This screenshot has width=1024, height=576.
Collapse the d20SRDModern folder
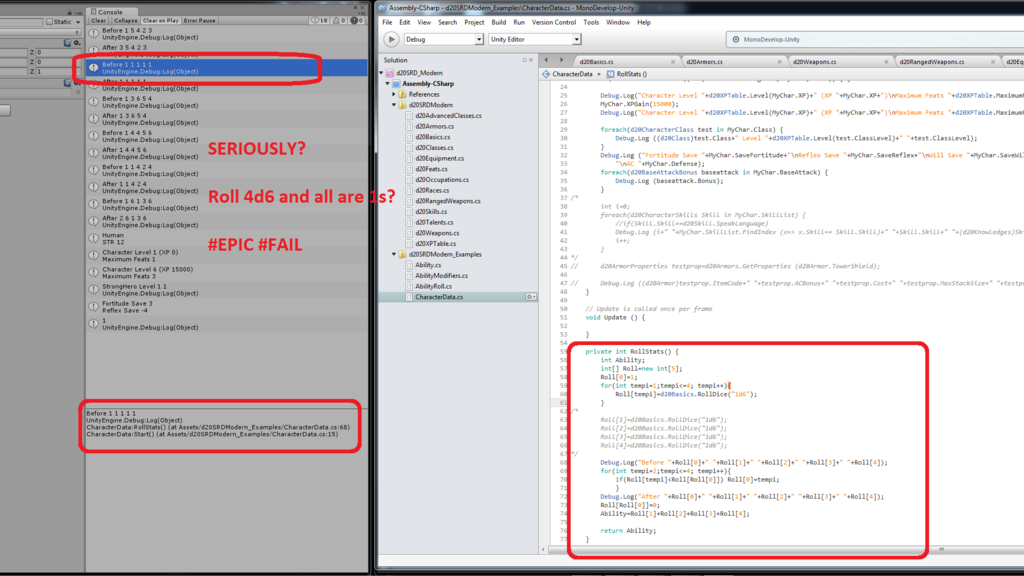tap(394, 105)
